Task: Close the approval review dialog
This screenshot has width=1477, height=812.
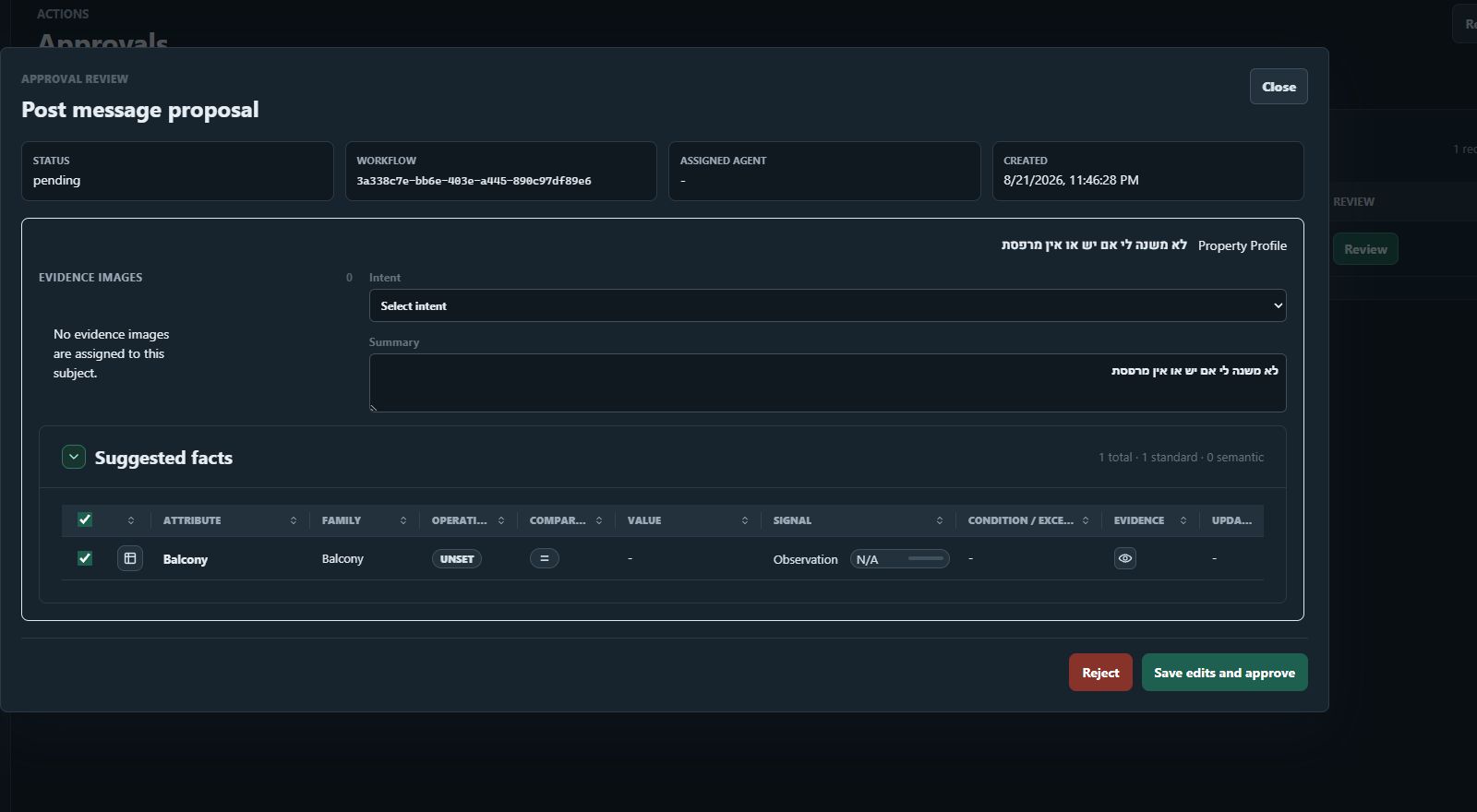Action: pyautogui.click(x=1279, y=87)
